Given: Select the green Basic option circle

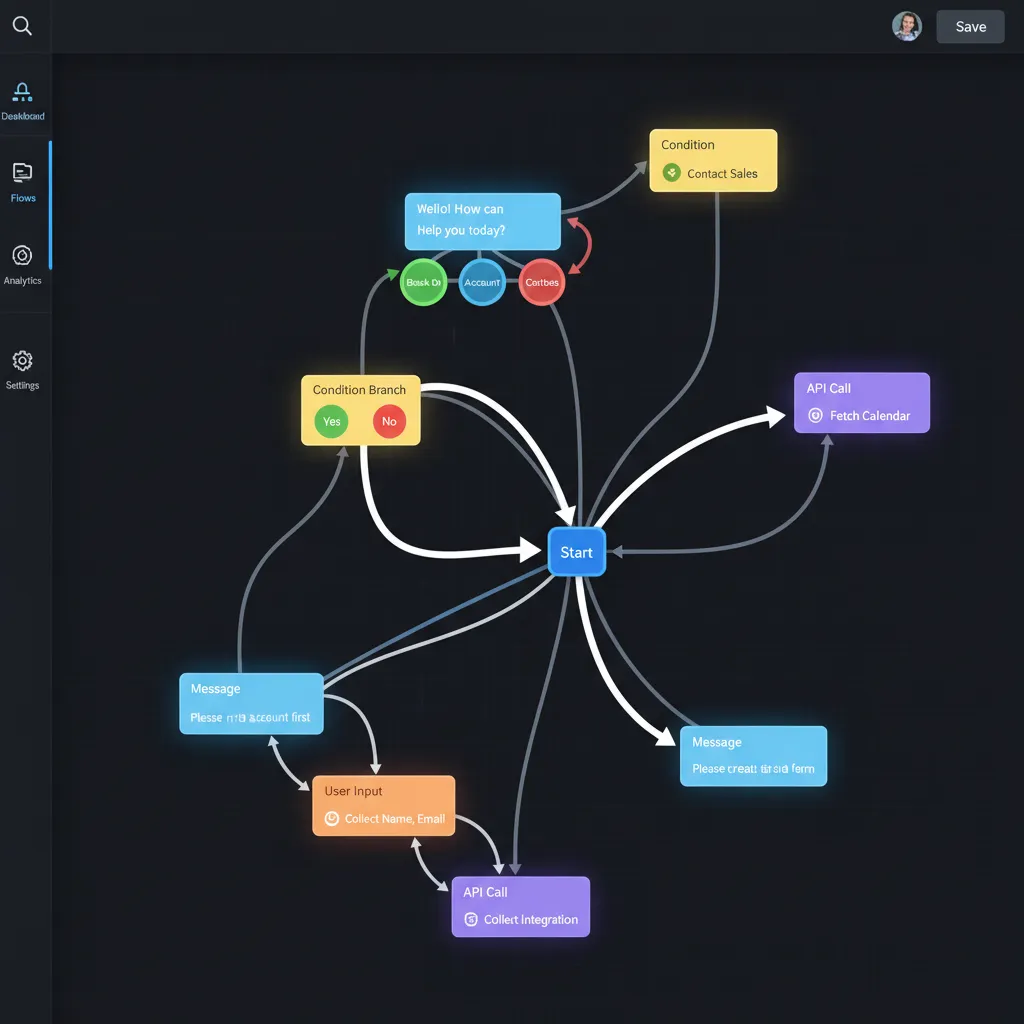Looking at the screenshot, I should [423, 282].
